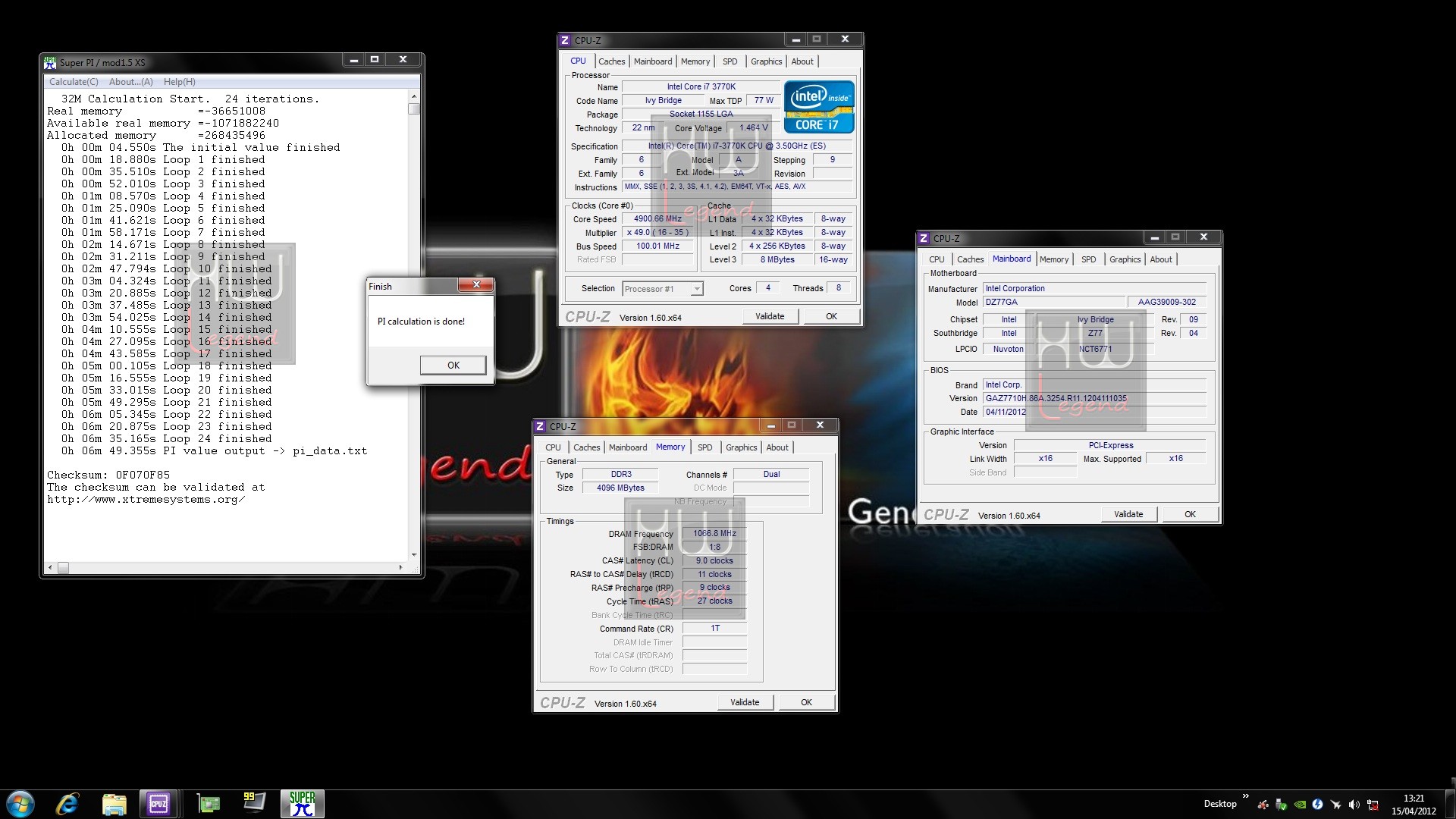Image resolution: width=1456 pixels, height=819 pixels.
Task: Select the Super PI taskbar icon
Action: click(302, 804)
